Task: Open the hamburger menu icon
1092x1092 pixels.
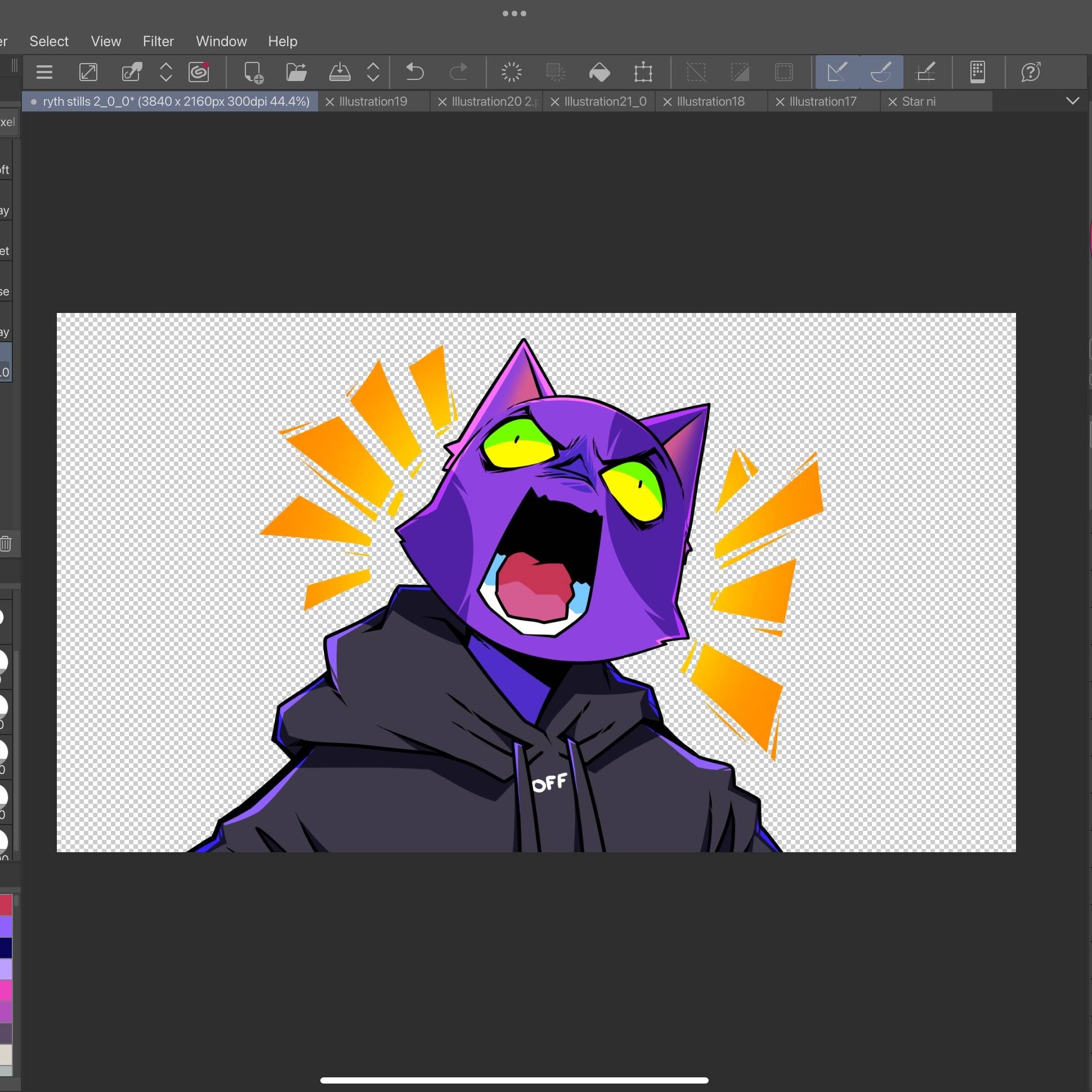Action: 44,73
